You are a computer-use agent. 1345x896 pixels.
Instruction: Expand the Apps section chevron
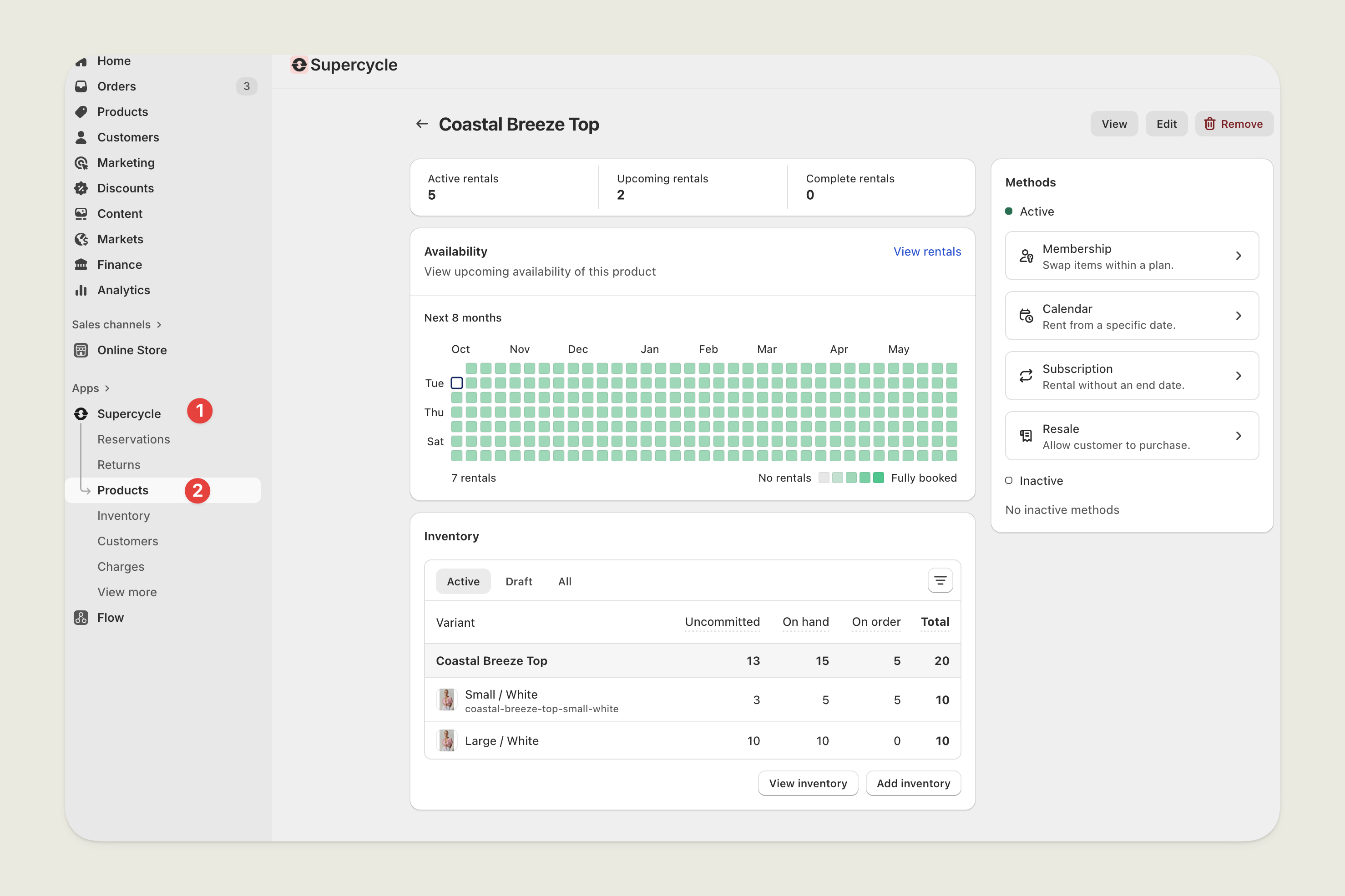point(107,388)
